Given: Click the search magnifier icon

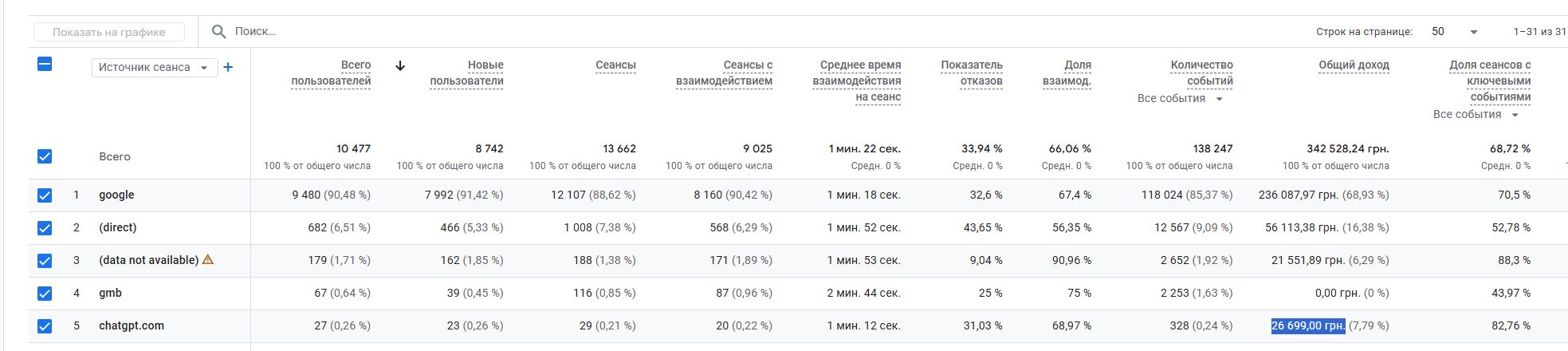Looking at the screenshot, I should (x=218, y=32).
